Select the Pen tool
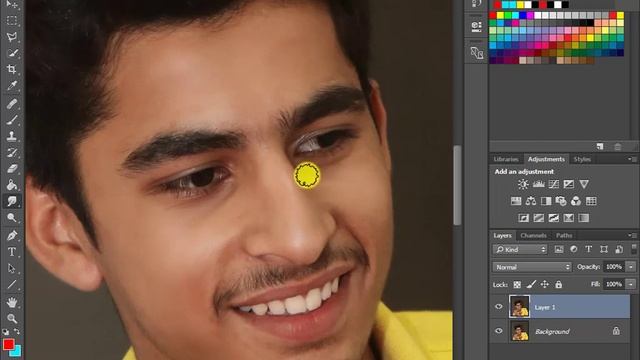 coord(12,236)
